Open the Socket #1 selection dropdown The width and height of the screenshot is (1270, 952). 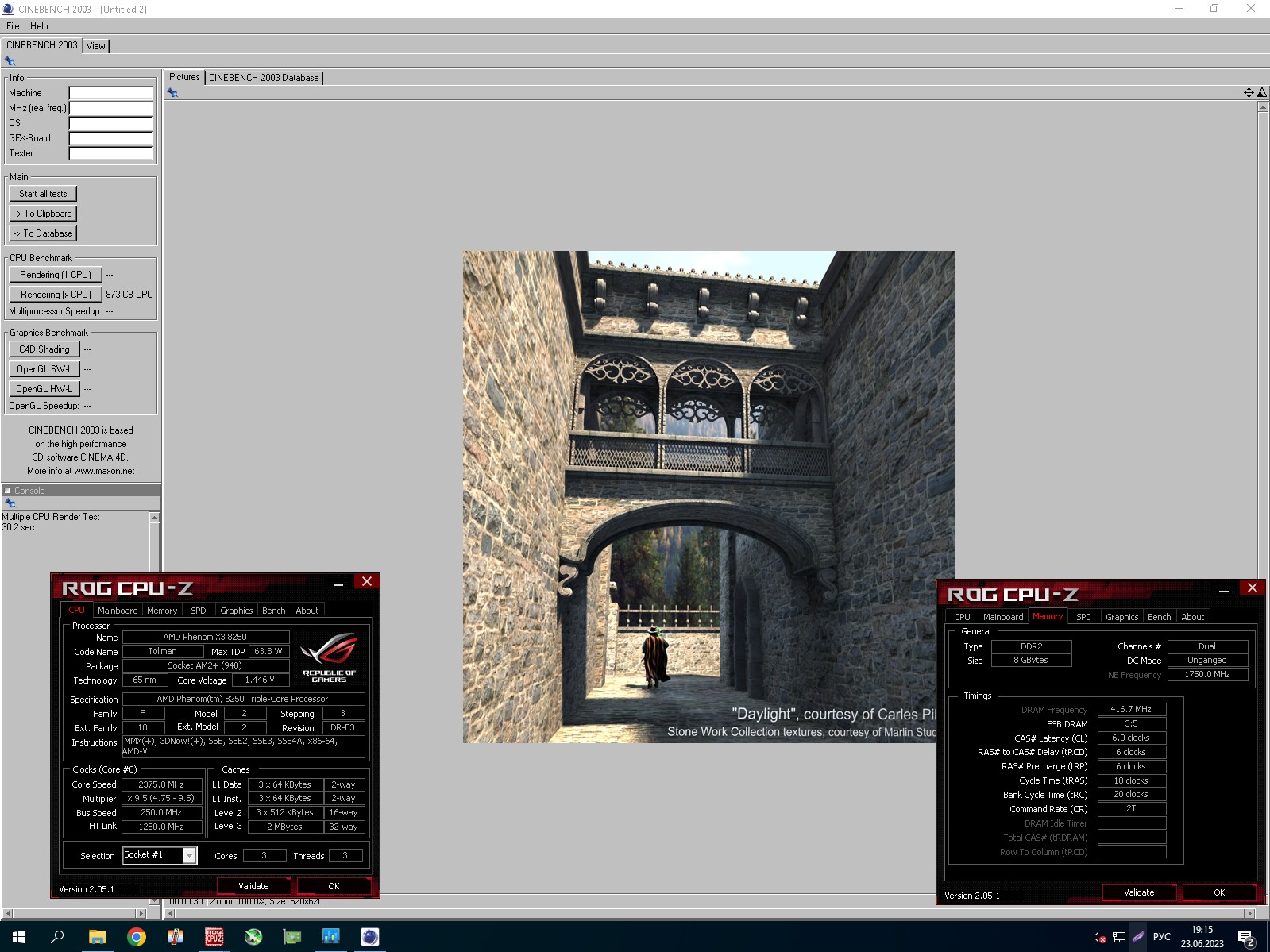160,855
